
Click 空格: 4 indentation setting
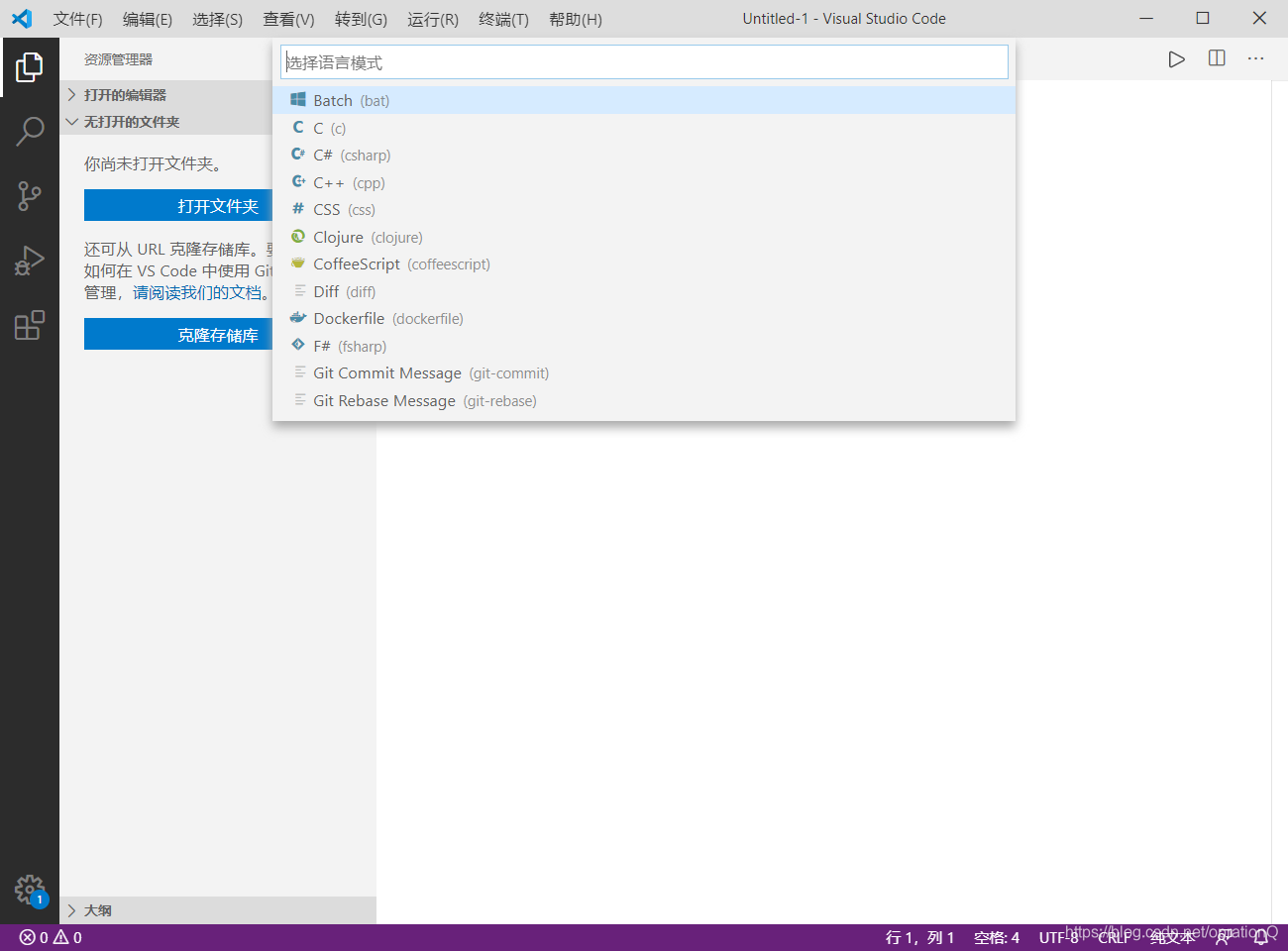[x=996, y=937]
